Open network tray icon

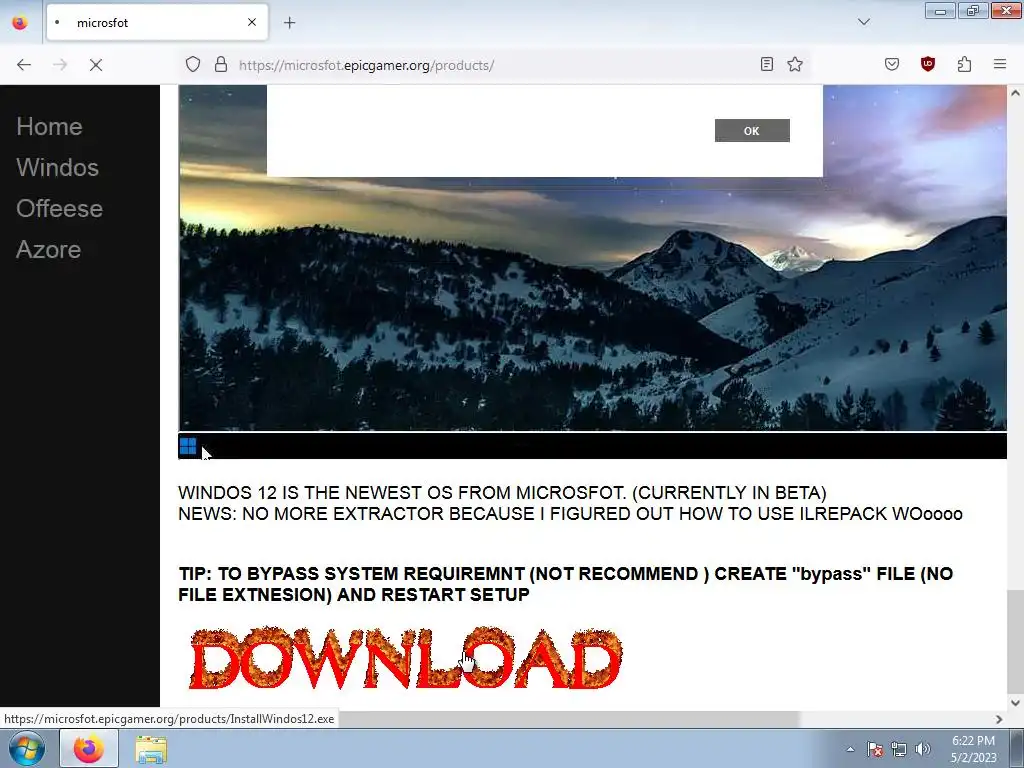(x=899, y=749)
